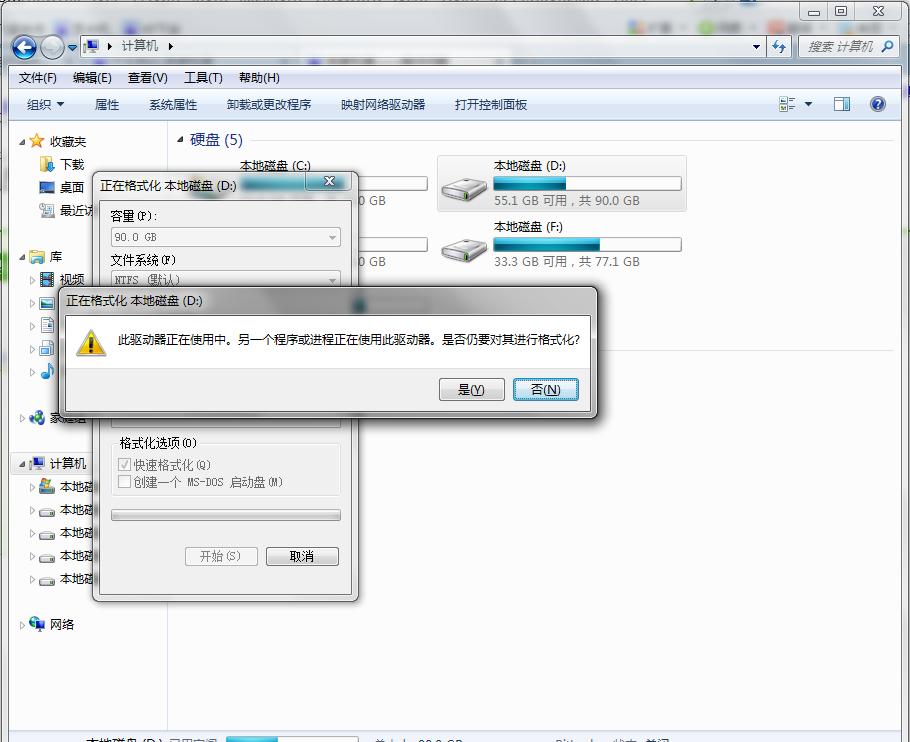The height and width of the screenshot is (742, 910).
Task: Click the change view icon
Action: point(787,104)
